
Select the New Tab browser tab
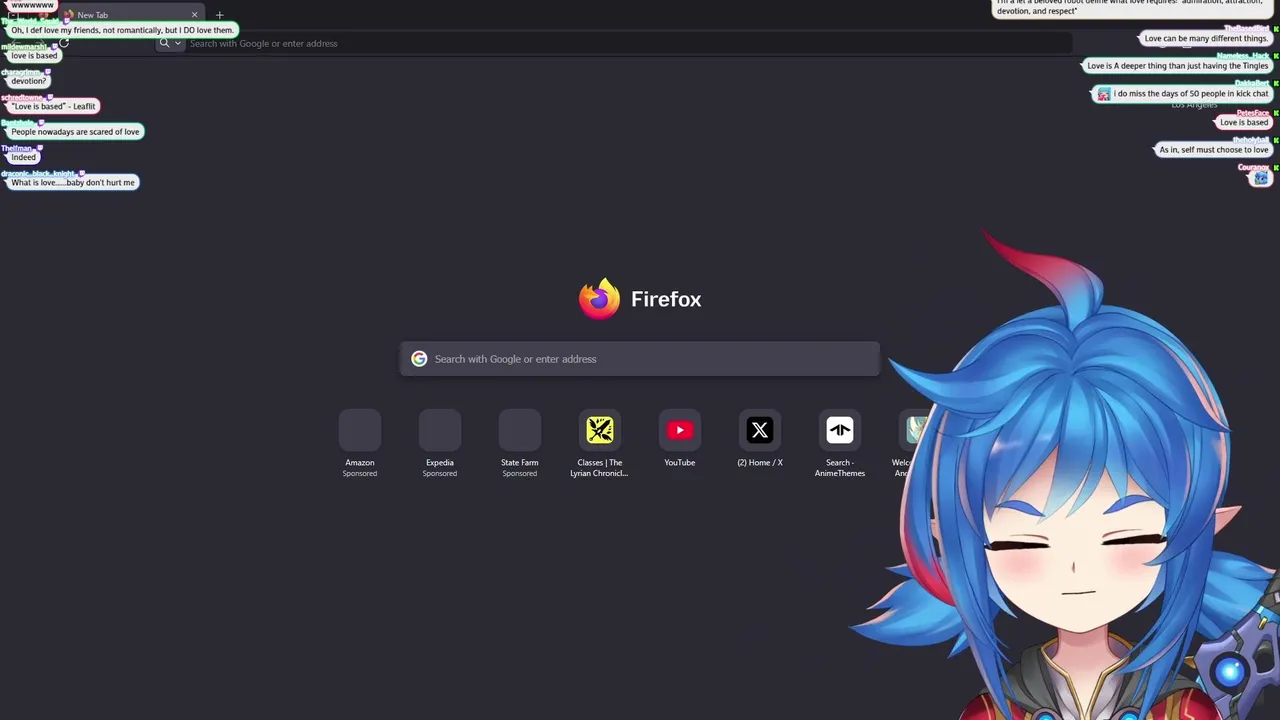(130, 15)
